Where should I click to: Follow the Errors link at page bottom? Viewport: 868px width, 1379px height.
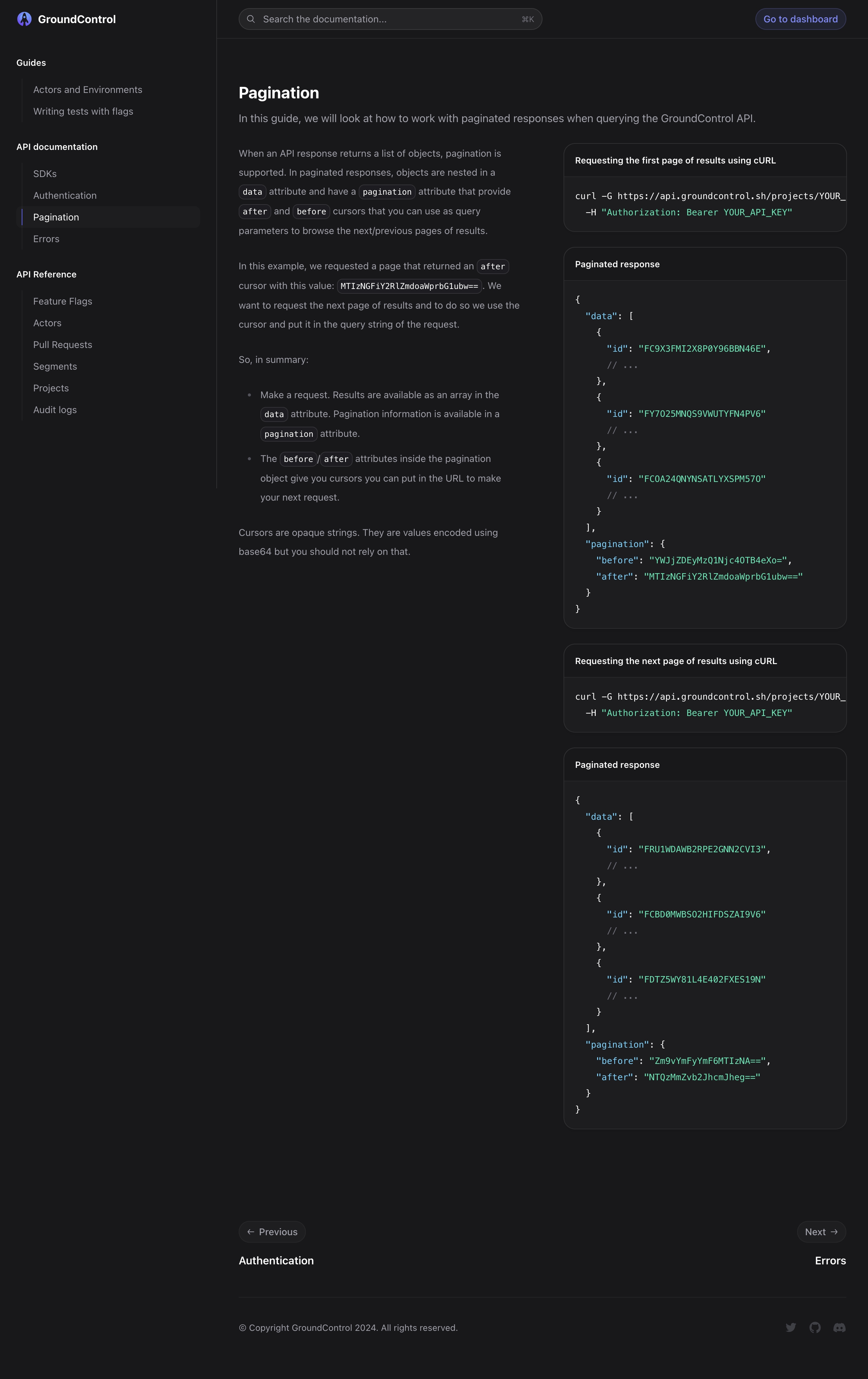click(x=830, y=1260)
